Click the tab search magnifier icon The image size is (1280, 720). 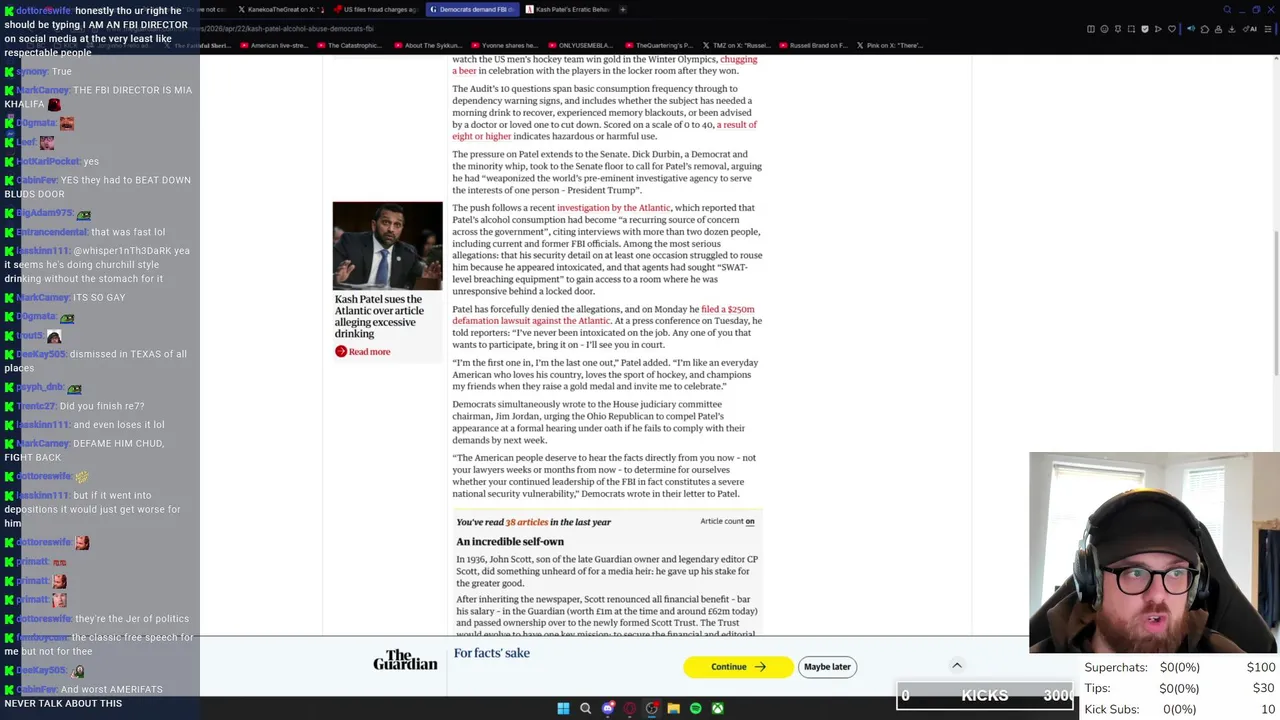click(x=1227, y=10)
